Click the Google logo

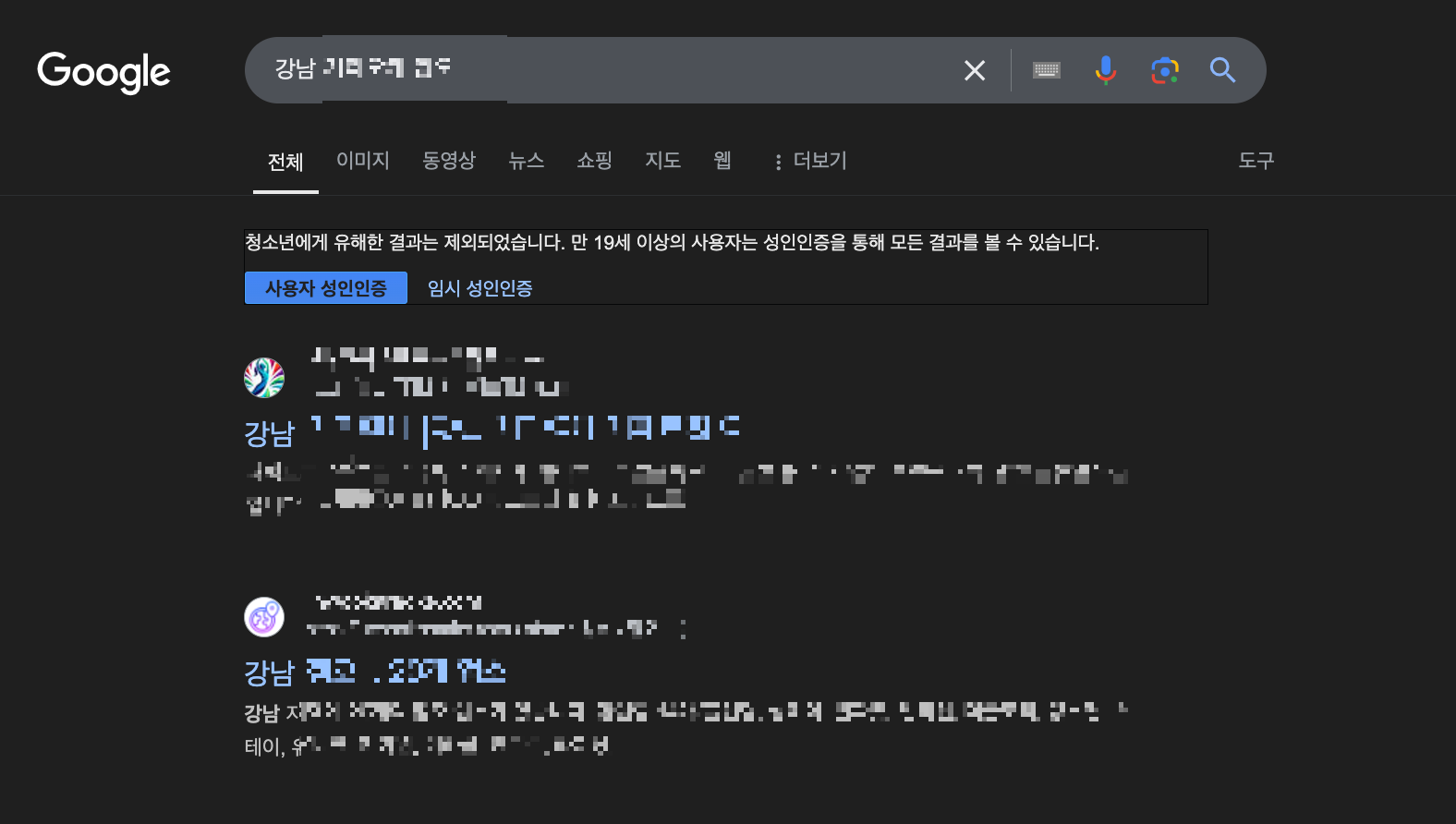(x=103, y=72)
